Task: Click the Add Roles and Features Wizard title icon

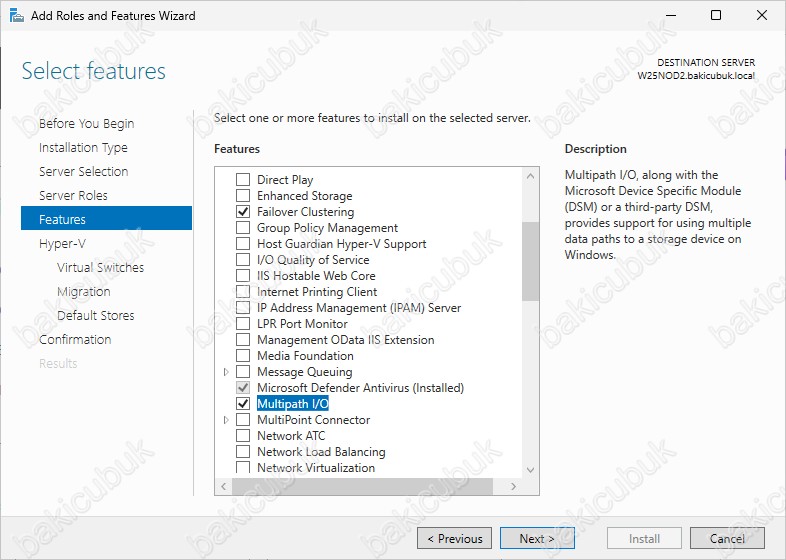Action: (17, 16)
